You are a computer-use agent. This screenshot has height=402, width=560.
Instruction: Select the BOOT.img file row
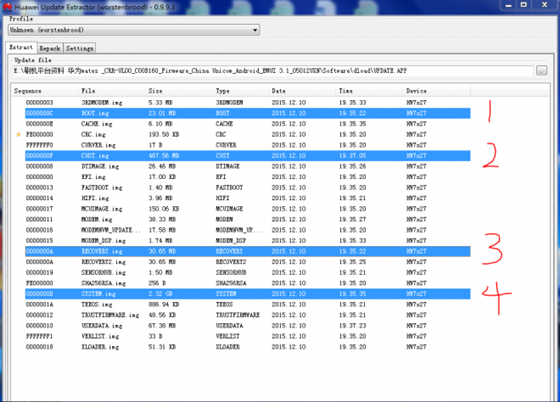(248, 113)
